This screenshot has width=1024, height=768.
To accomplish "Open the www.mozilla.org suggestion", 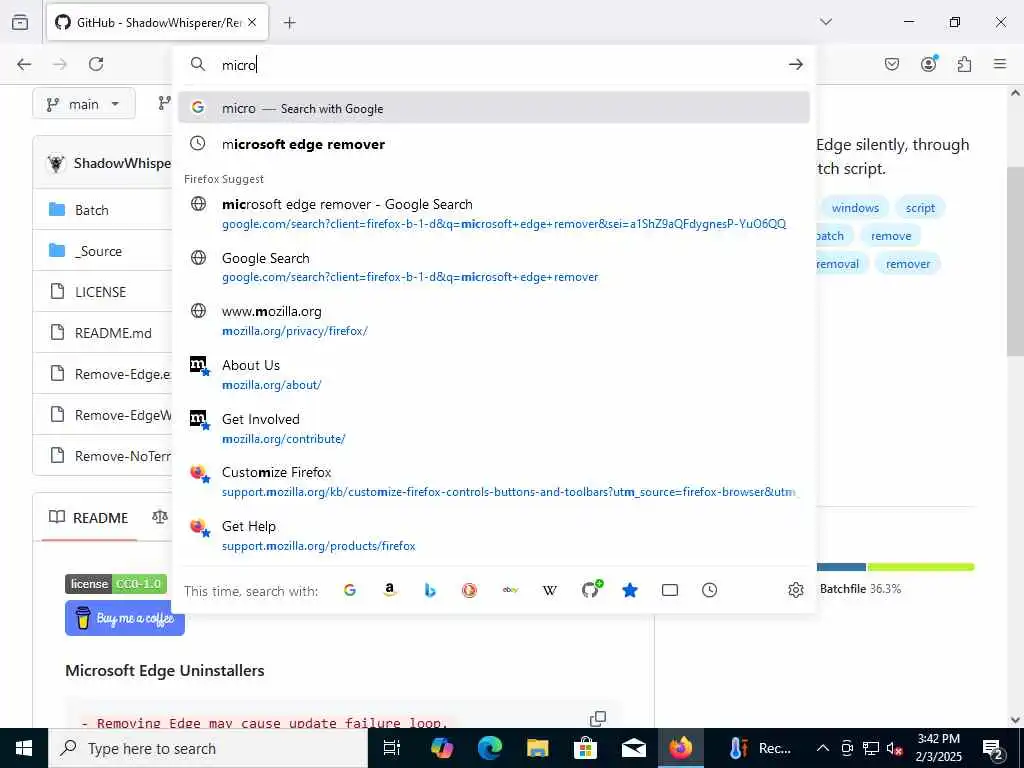I will [494, 321].
